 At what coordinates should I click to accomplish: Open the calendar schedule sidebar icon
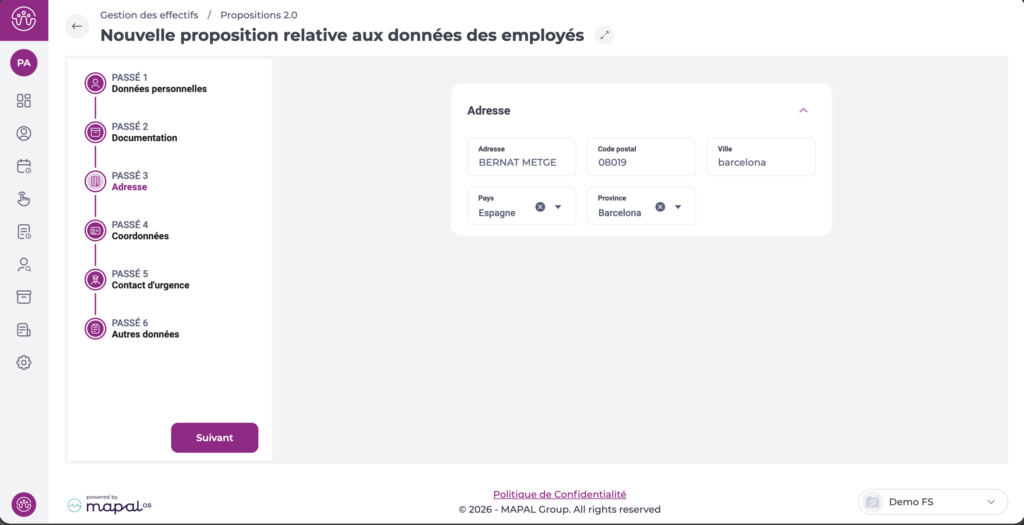(24, 166)
